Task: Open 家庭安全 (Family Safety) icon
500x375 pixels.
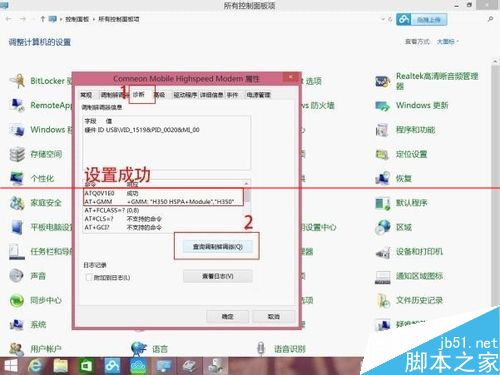Action: 17,203
